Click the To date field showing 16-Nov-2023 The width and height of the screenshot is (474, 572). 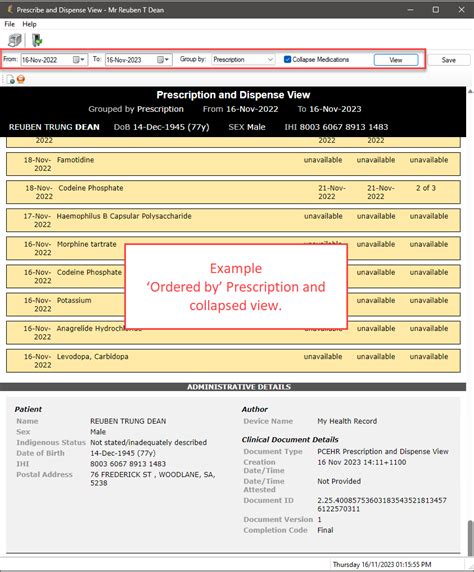pos(131,60)
